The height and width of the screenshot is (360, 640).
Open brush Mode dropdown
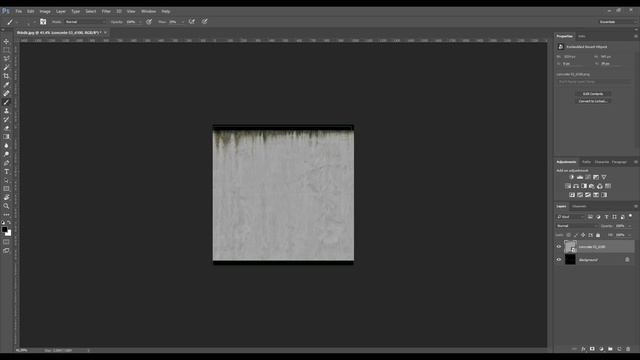tap(84, 22)
